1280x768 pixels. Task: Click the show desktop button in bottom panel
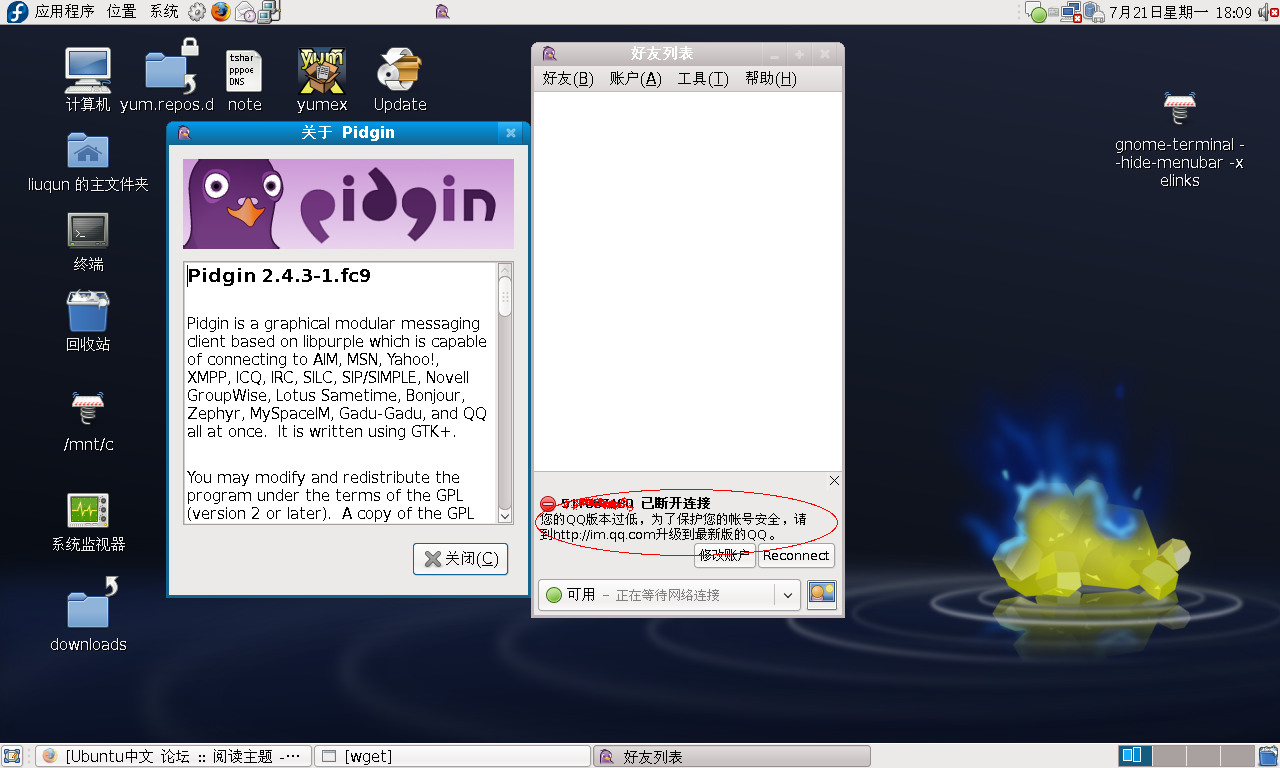click(12, 756)
